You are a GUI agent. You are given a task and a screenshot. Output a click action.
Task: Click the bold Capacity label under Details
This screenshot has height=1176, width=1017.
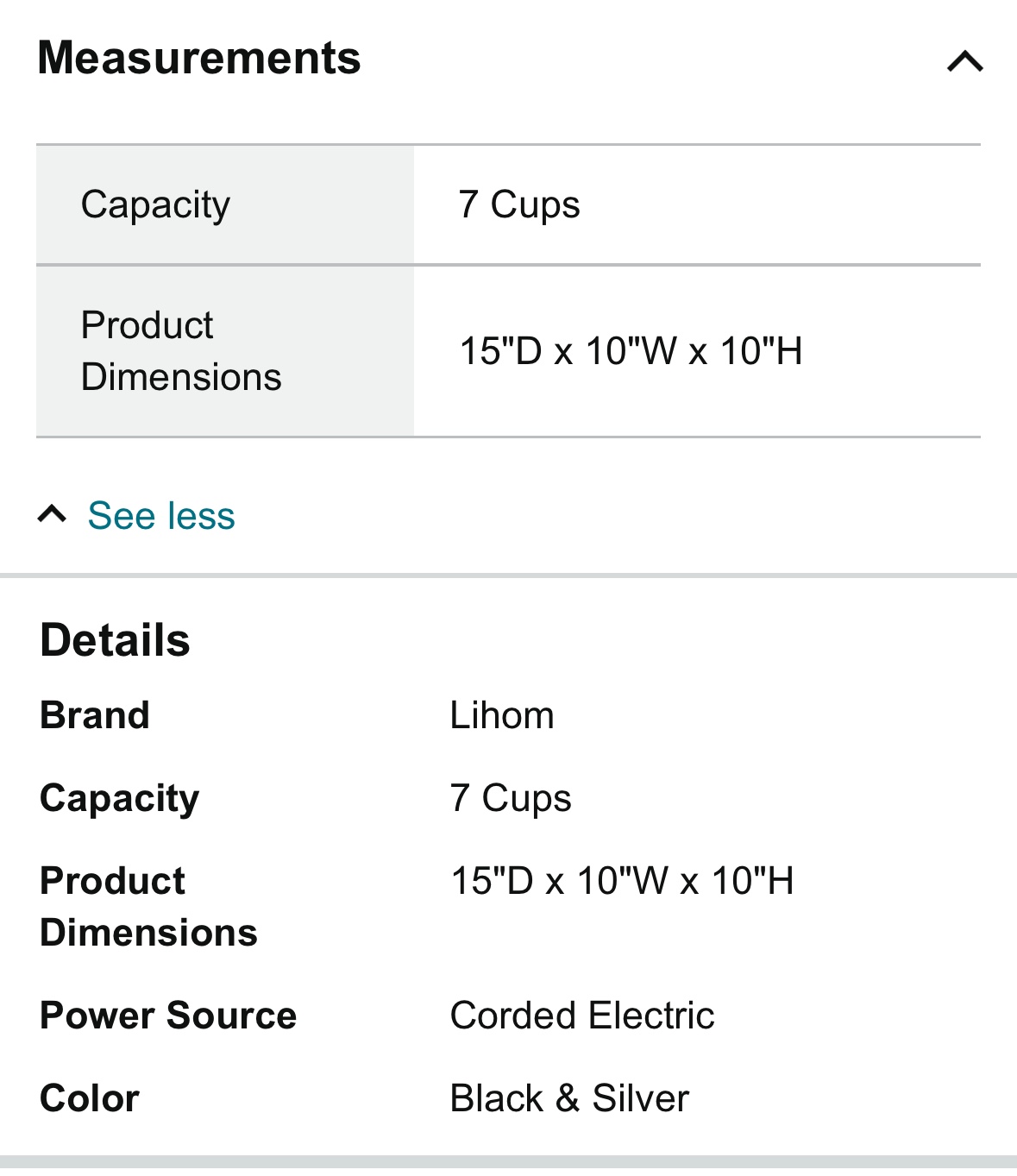(119, 799)
